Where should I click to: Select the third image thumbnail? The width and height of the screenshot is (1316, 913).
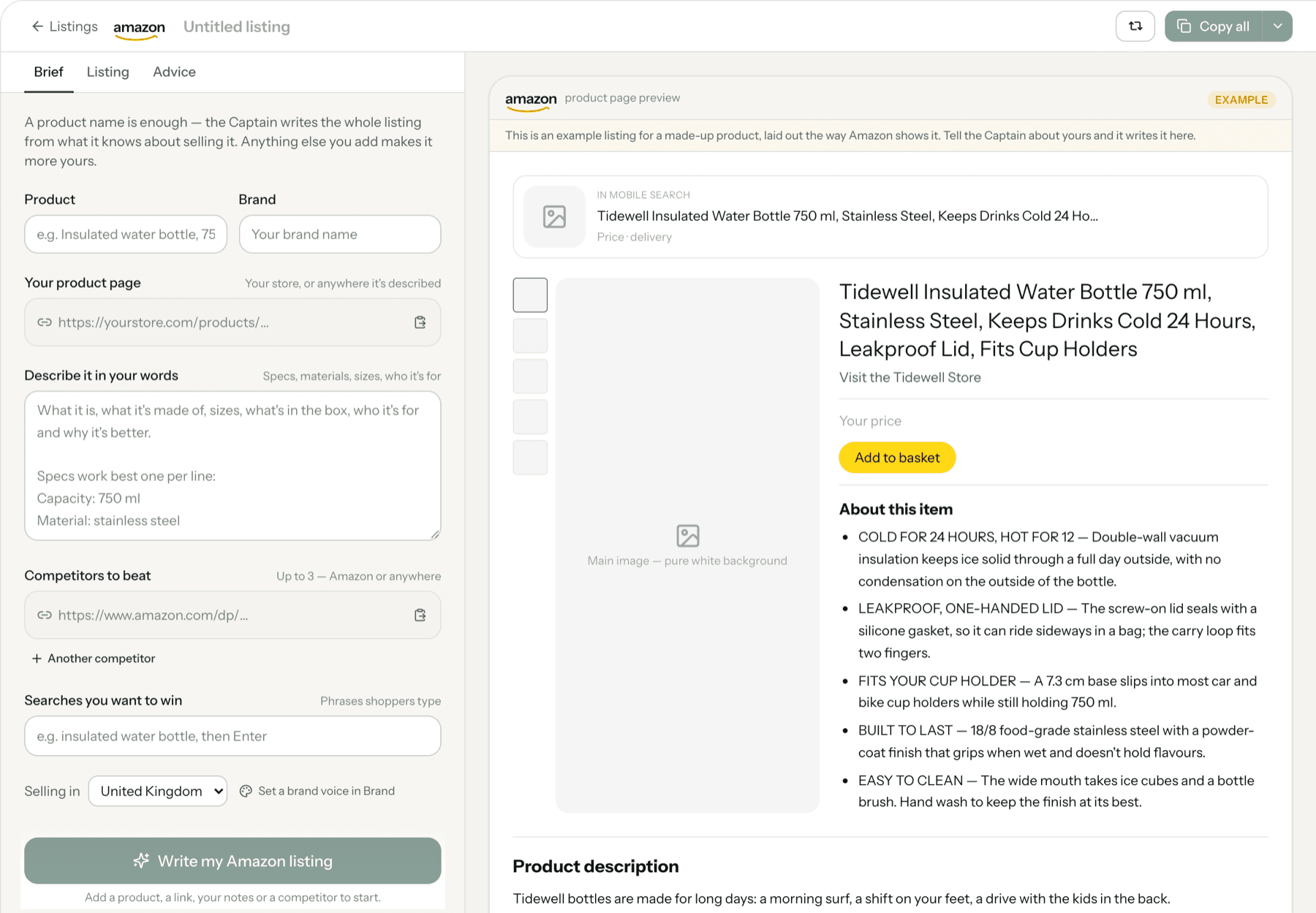click(530, 376)
